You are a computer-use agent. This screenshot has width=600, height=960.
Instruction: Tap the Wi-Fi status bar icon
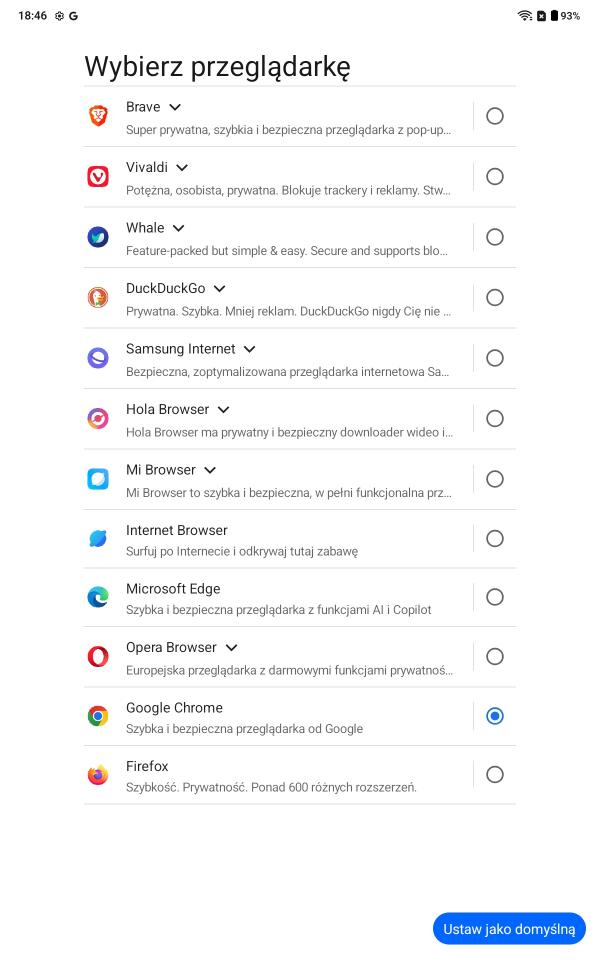524,16
